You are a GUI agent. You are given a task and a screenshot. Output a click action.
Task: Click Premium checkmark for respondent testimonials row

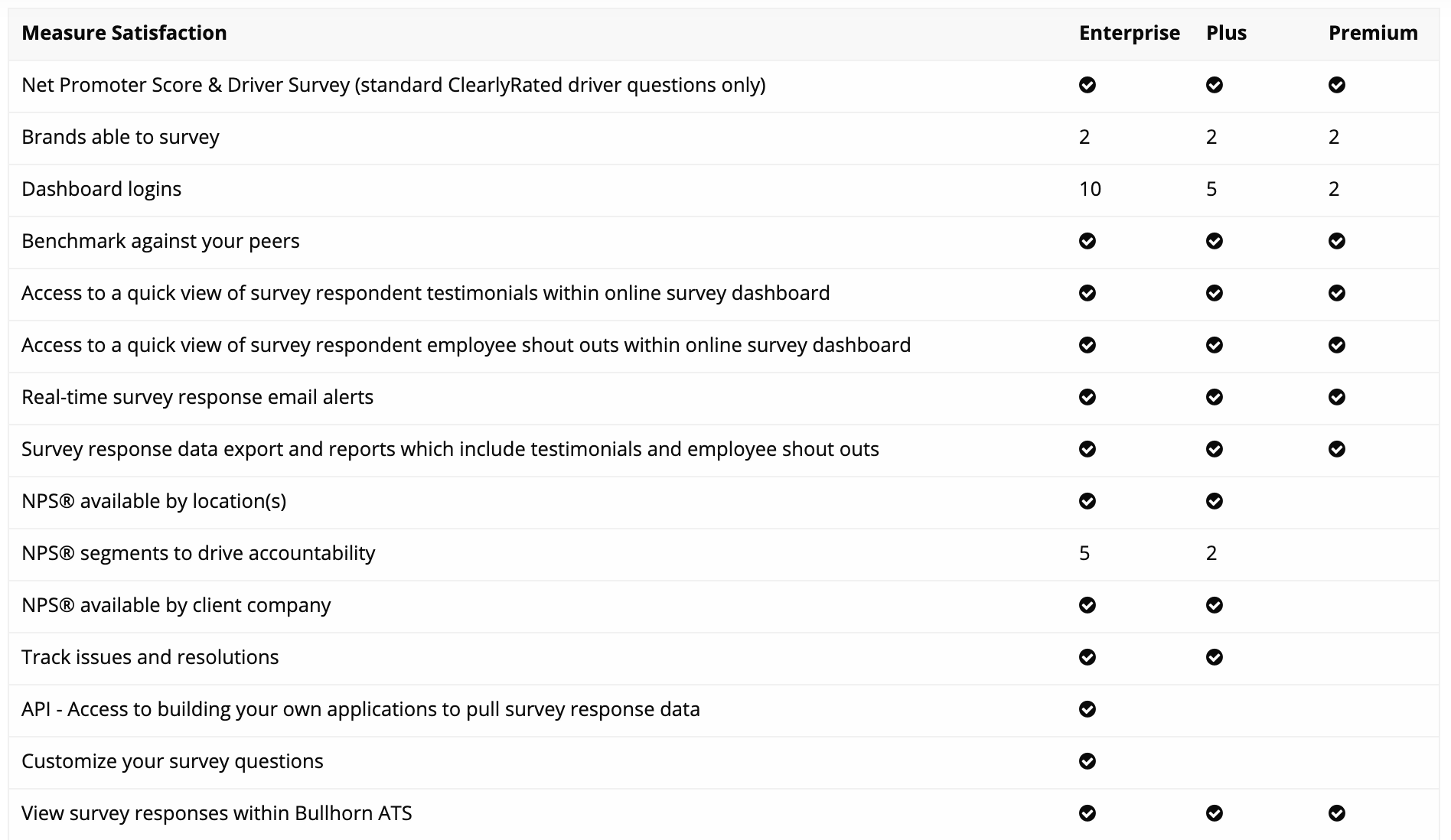click(x=1337, y=293)
